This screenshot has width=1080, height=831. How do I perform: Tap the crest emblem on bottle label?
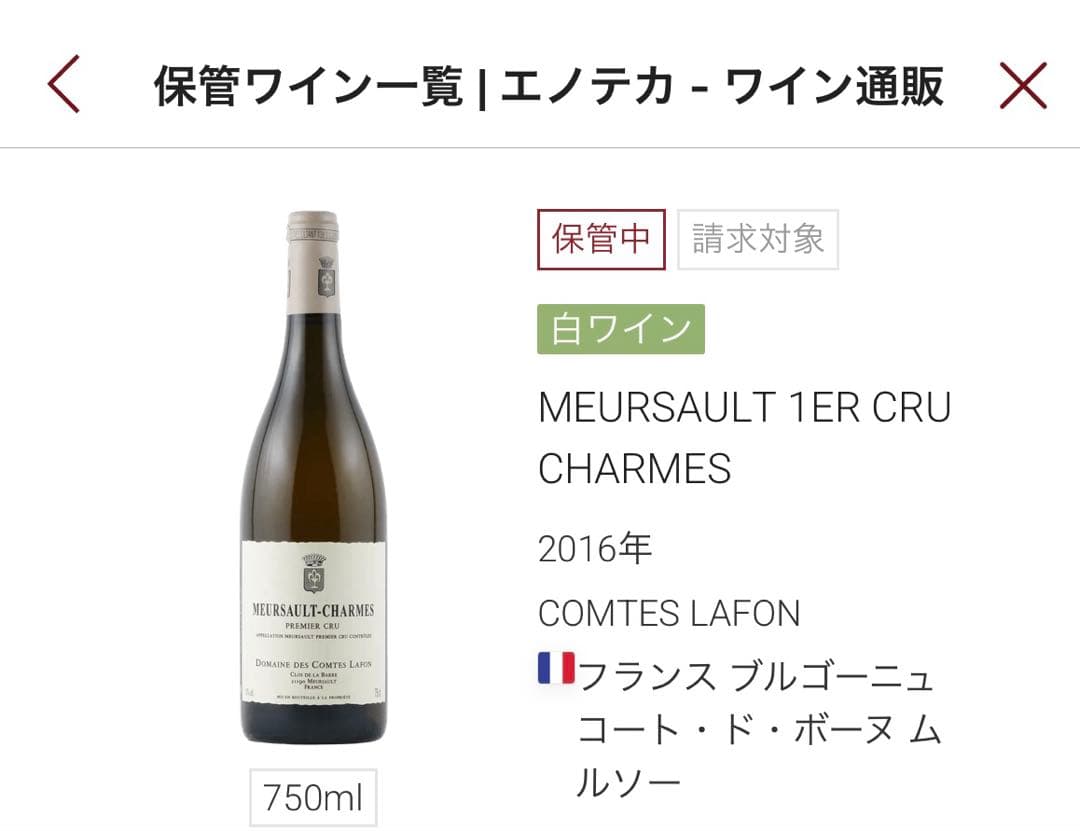point(313,573)
